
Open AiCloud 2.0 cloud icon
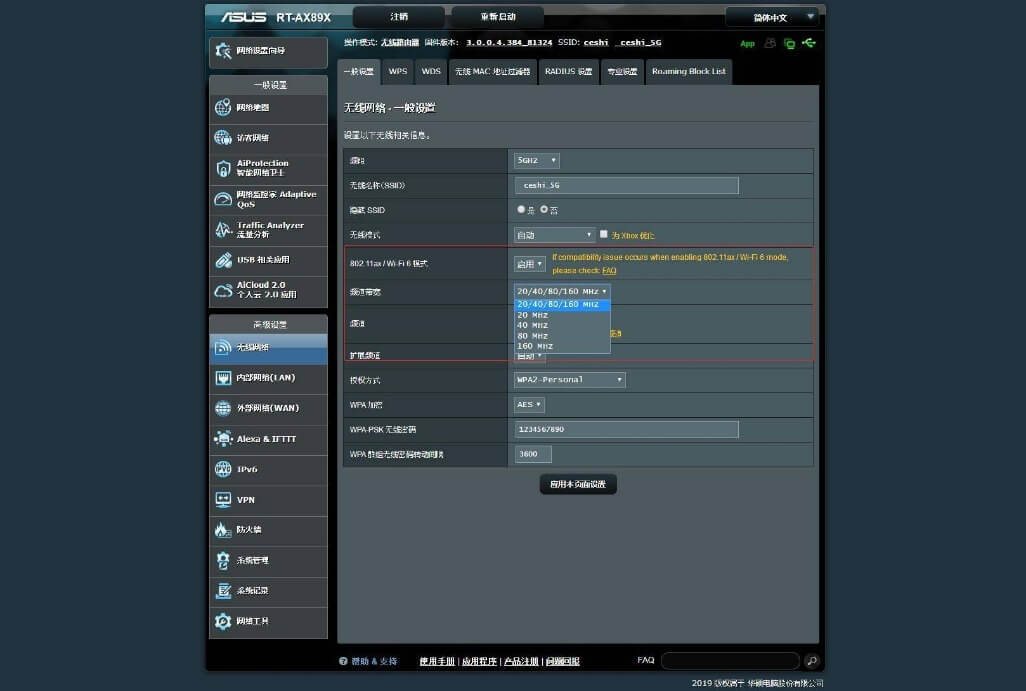pos(223,290)
